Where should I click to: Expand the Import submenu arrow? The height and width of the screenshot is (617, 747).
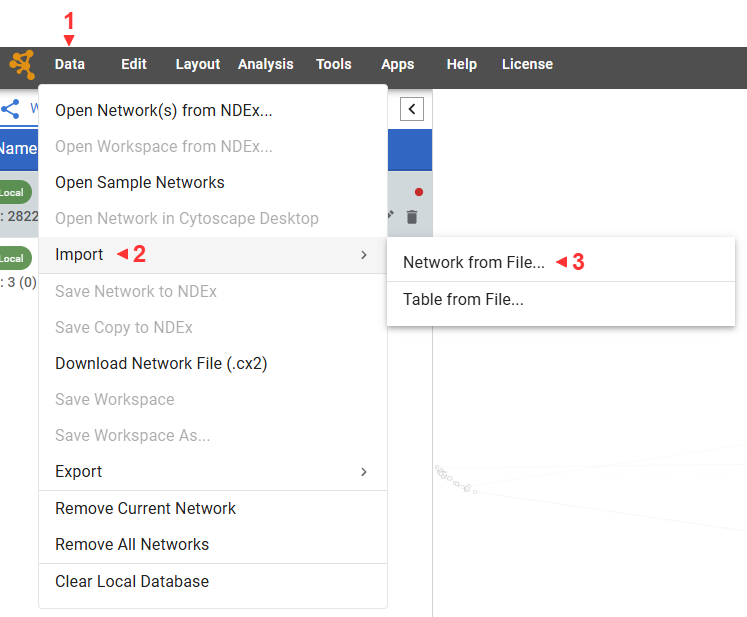pyautogui.click(x=364, y=255)
